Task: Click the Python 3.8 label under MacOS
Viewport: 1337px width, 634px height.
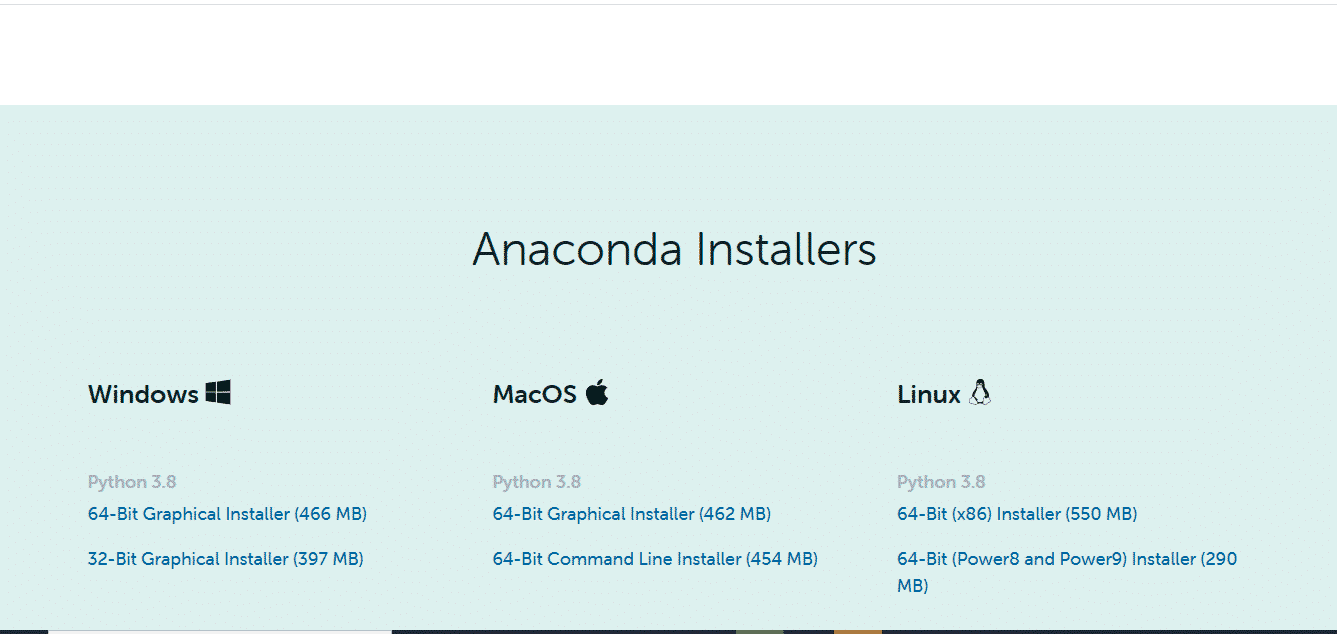Action: (x=537, y=481)
